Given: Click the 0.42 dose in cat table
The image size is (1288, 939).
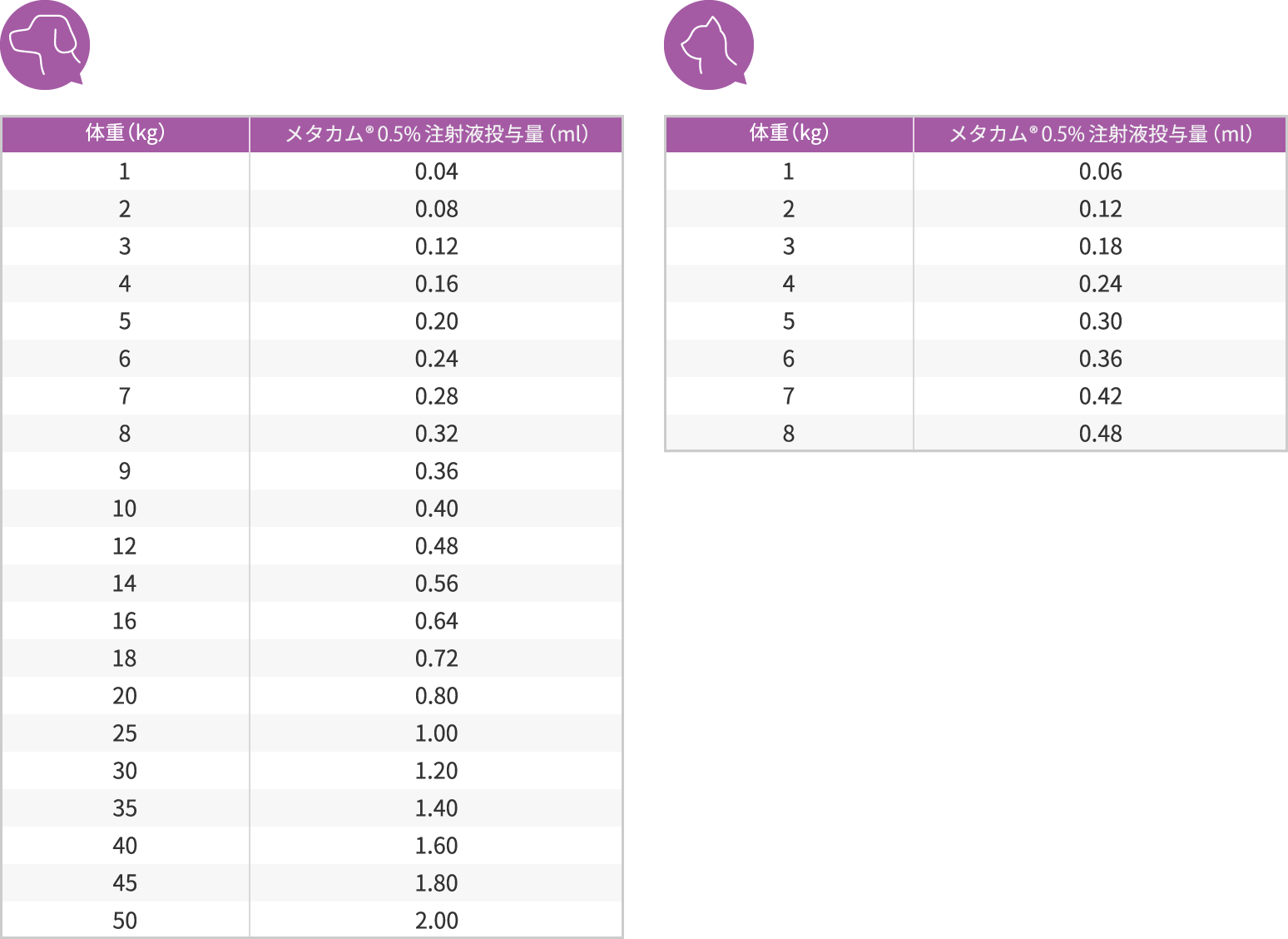Looking at the screenshot, I should (1100, 396).
